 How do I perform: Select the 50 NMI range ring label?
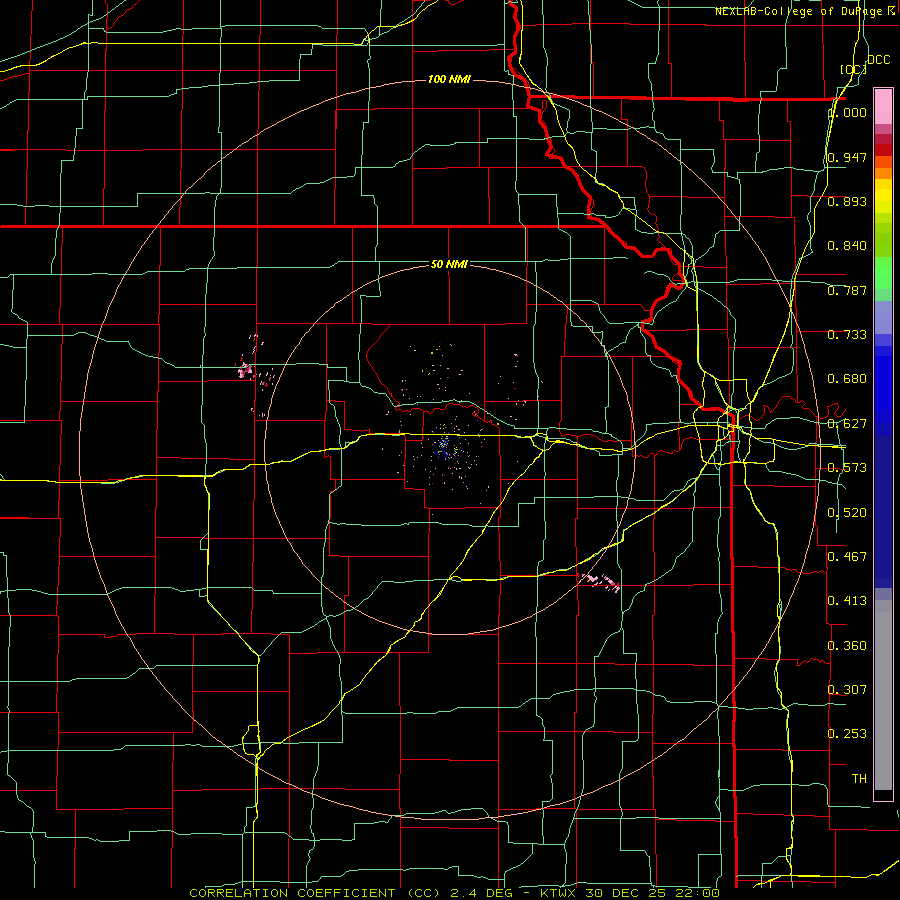[449, 264]
